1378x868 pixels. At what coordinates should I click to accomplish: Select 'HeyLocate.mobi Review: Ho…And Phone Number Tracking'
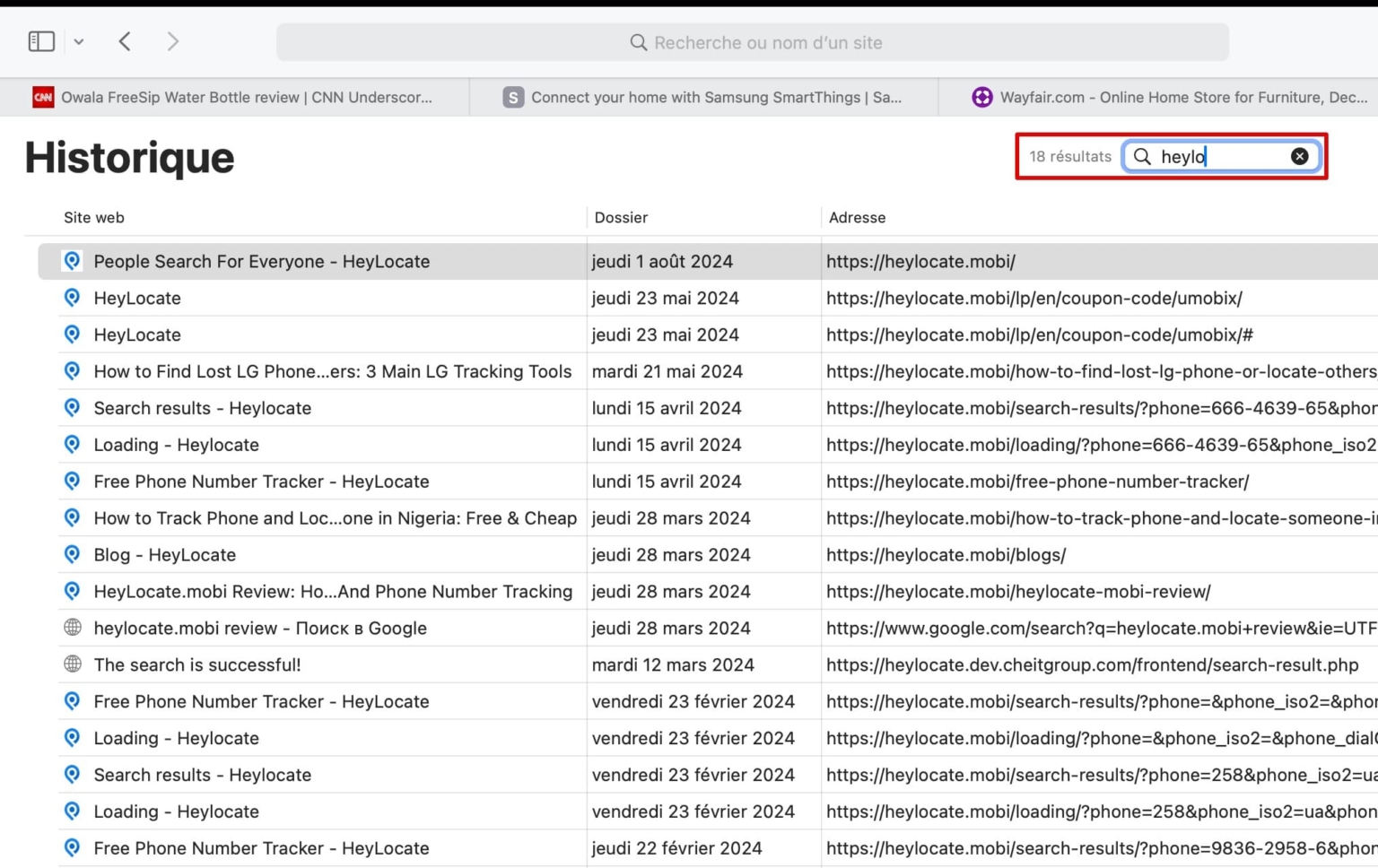point(333,592)
